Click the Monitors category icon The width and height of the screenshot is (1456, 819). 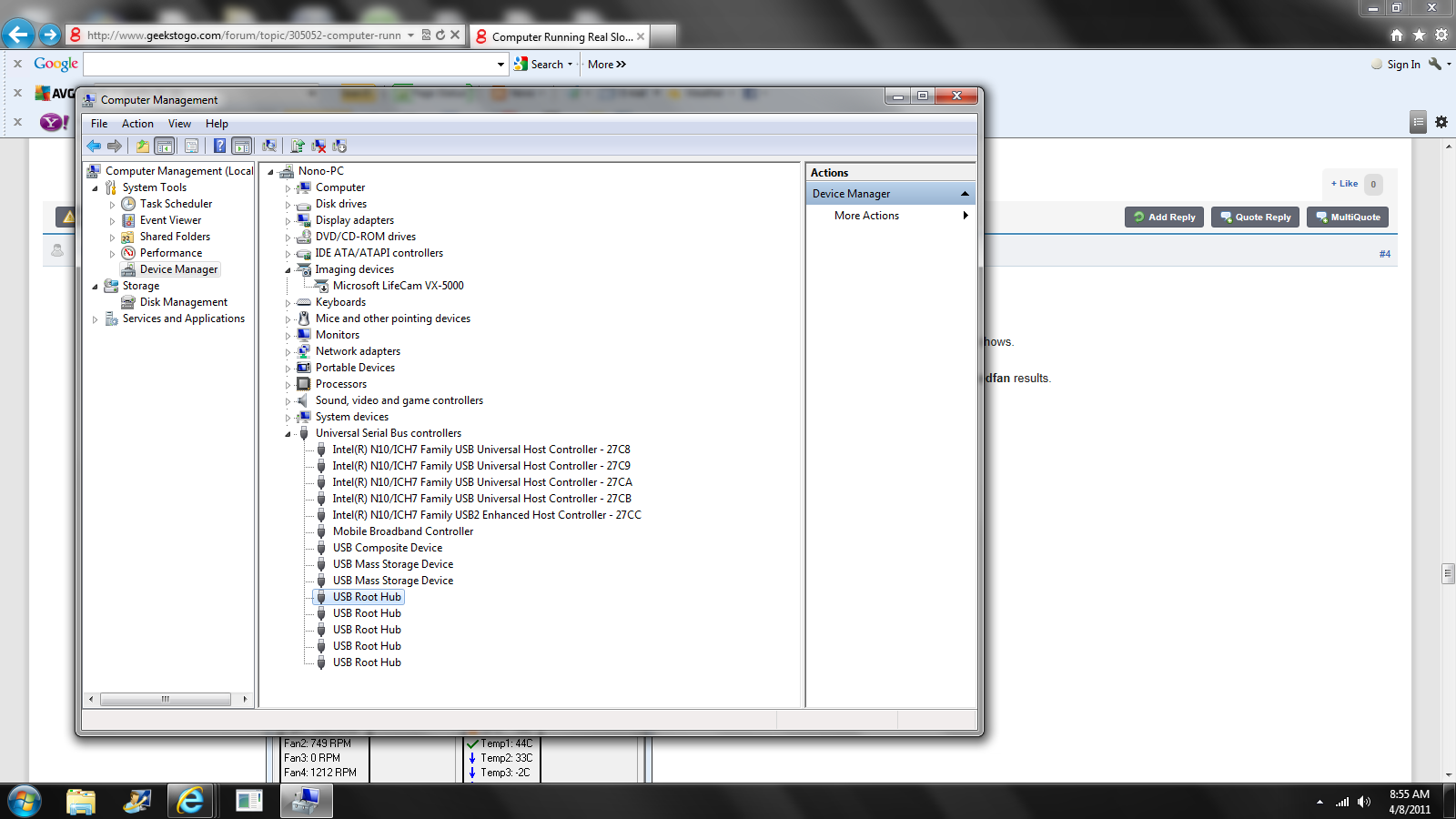[304, 335]
